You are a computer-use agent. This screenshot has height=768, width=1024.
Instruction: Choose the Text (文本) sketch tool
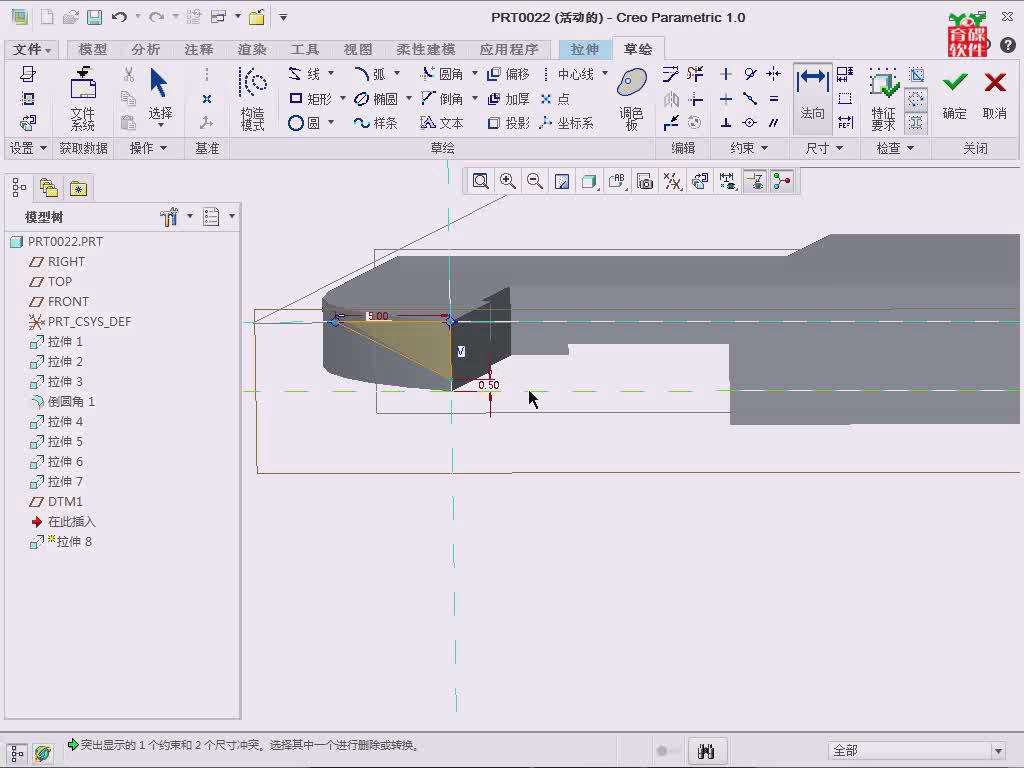point(441,123)
